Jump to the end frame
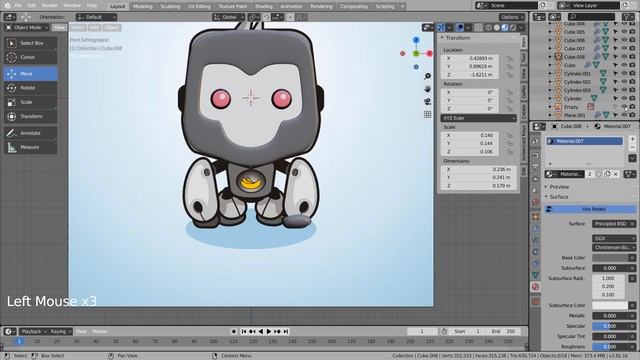The image size is (640, 360). click(286, 331)
